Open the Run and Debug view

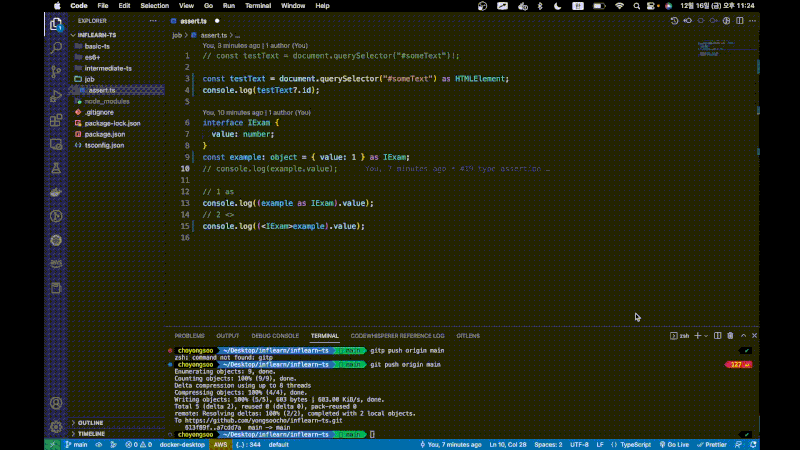point(56,96)
